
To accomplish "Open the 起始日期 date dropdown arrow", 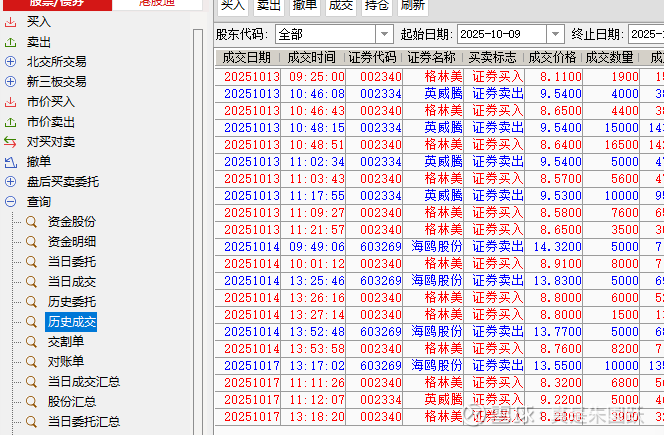I will [555, 34].
